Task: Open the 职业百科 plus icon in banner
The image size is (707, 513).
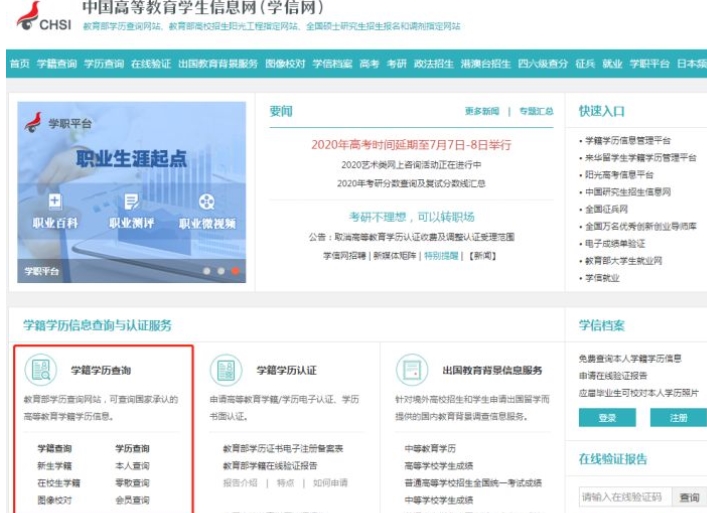Action: click(x=55, y=201)
